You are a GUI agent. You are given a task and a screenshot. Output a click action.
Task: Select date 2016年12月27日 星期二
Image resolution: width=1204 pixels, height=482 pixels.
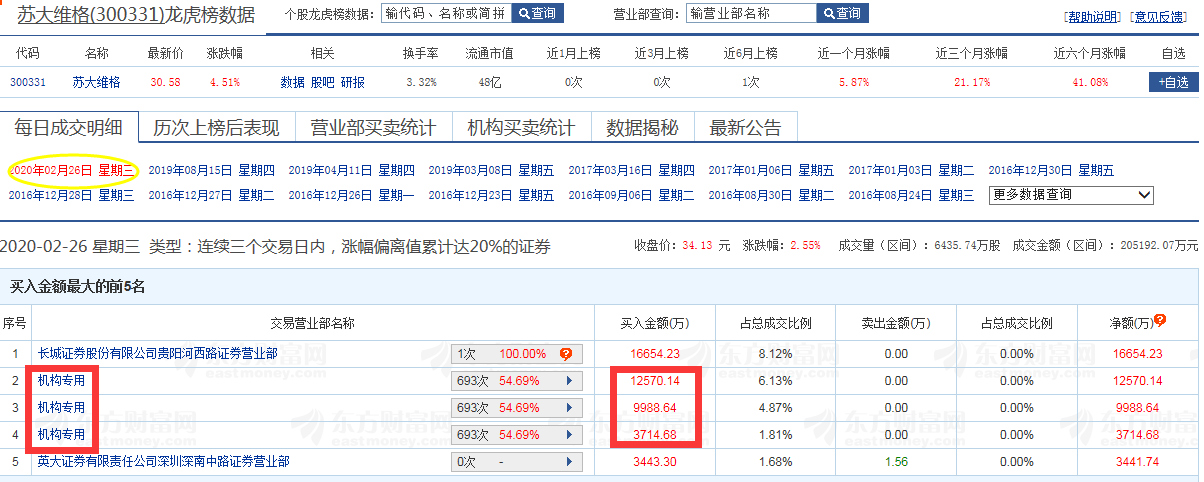click(x=211, y=195)
